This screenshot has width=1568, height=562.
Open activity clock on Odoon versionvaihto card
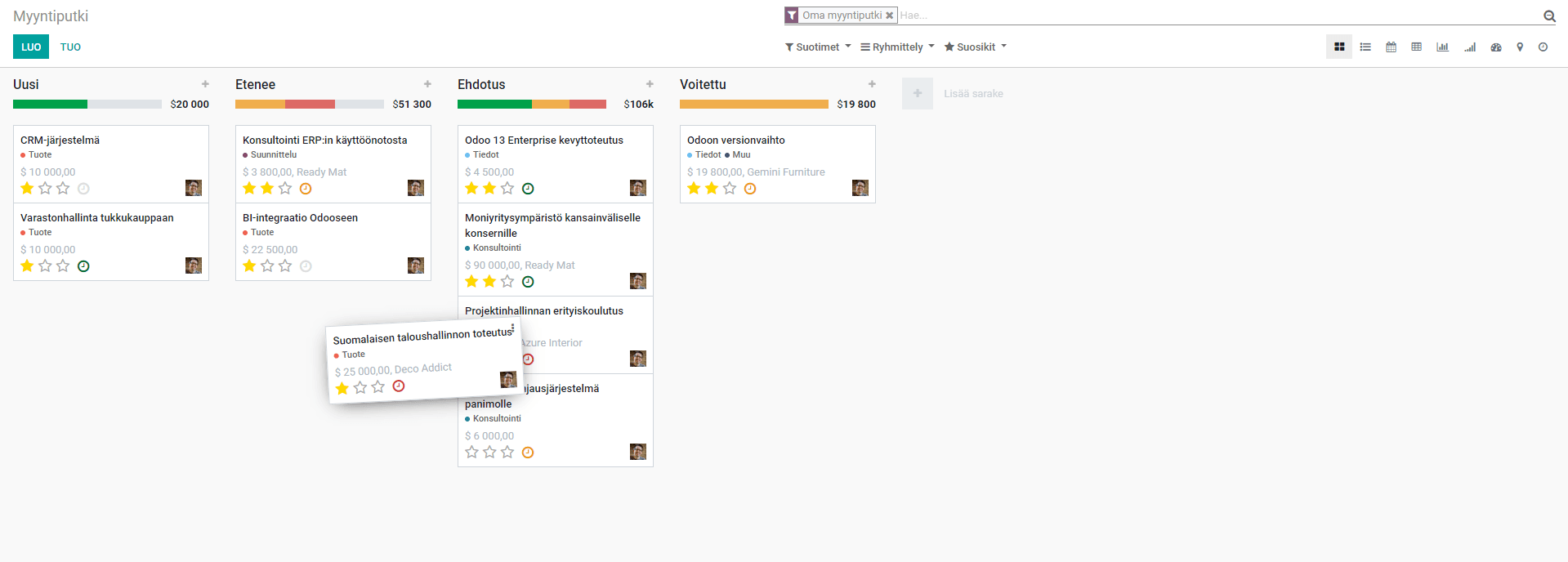750,189
